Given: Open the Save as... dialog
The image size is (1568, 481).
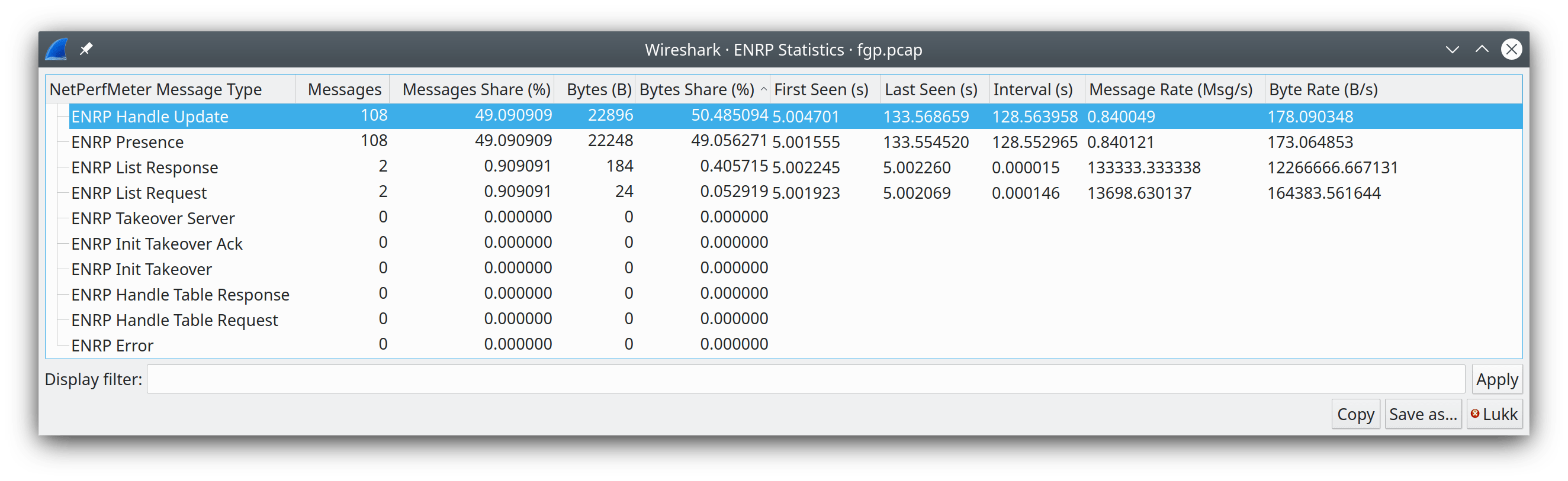Looking at the screenshot, I should pyautogui.click(x=1422, y=414).
